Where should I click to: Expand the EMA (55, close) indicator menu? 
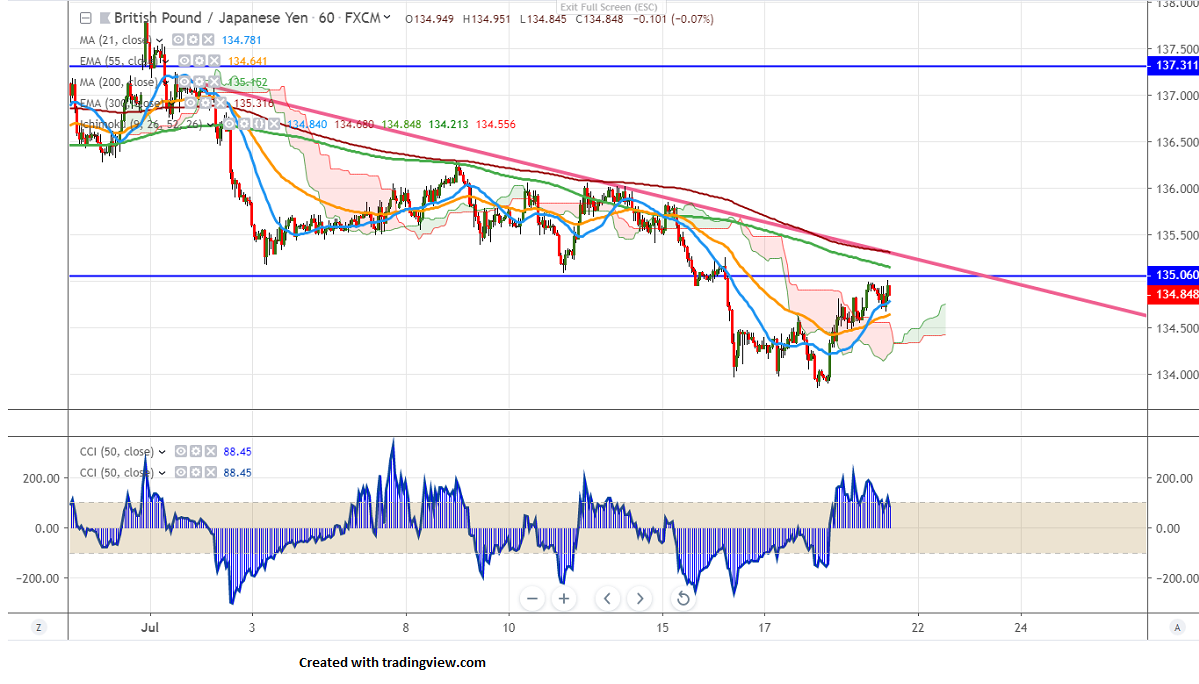[166, 61]
